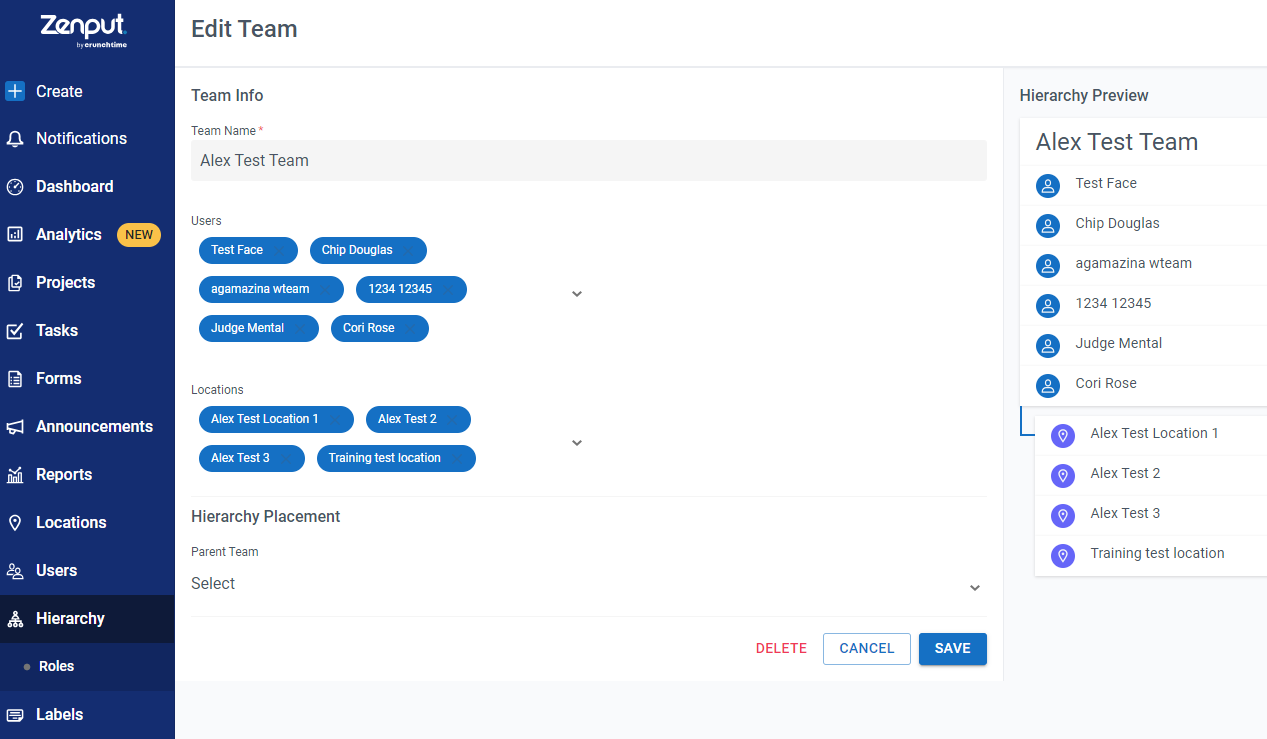
Task: Click pin icon beside Alex Test 3 in preview
Action: [1063, 515]
